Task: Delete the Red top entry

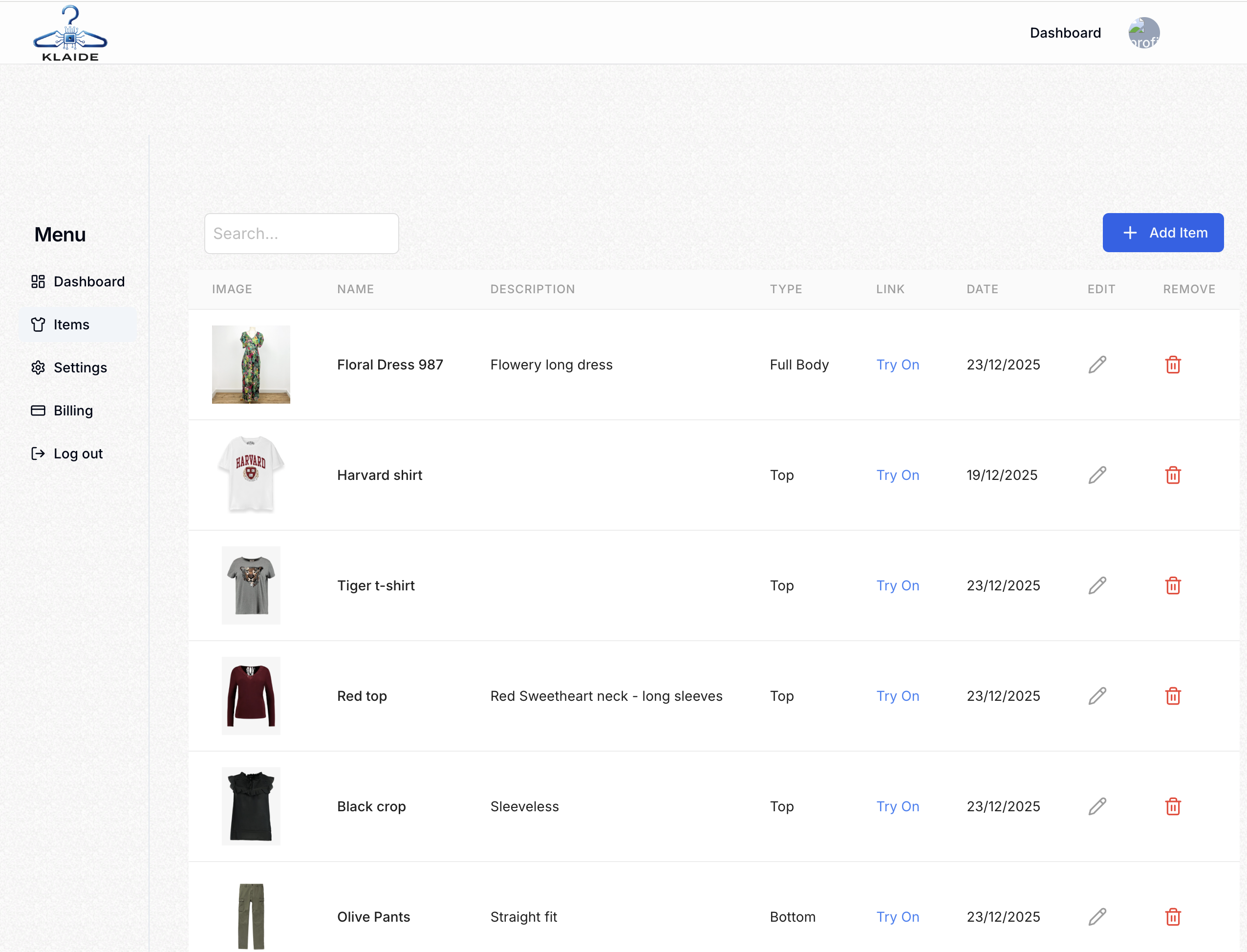Action: (1173, 696)
